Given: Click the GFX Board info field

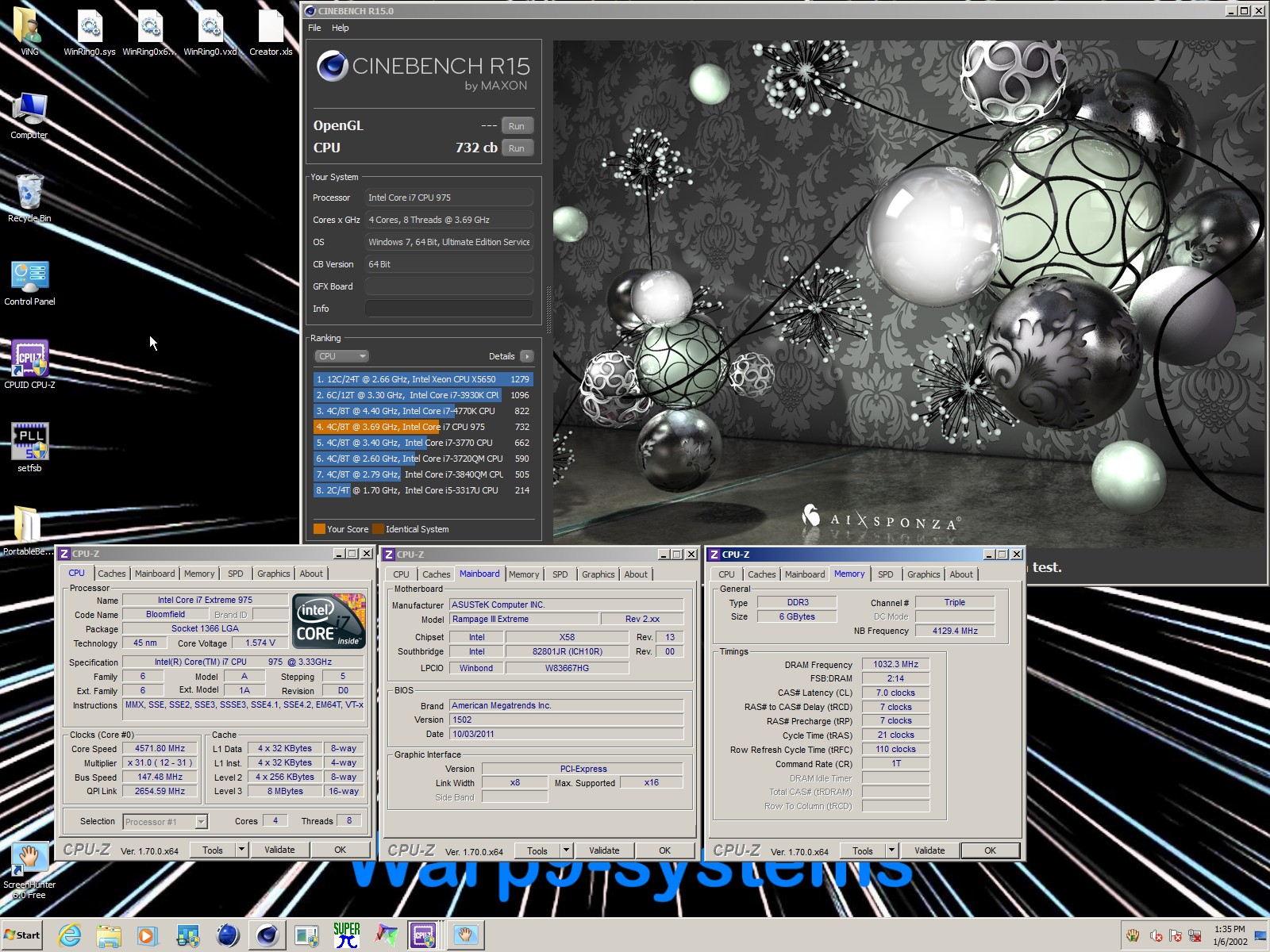Looking at the screenshot, I should coord(449,286).
